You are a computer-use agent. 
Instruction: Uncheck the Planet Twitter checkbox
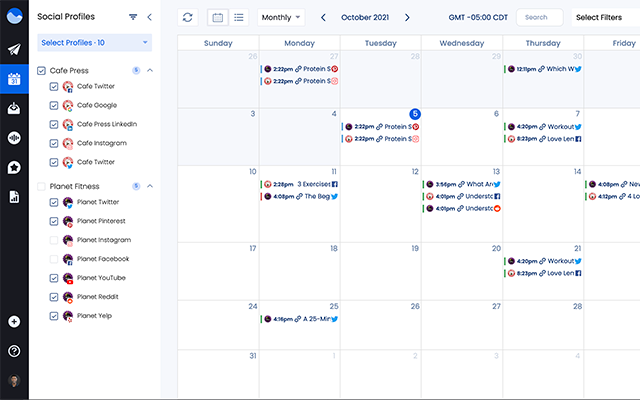(x=54, y=202)
